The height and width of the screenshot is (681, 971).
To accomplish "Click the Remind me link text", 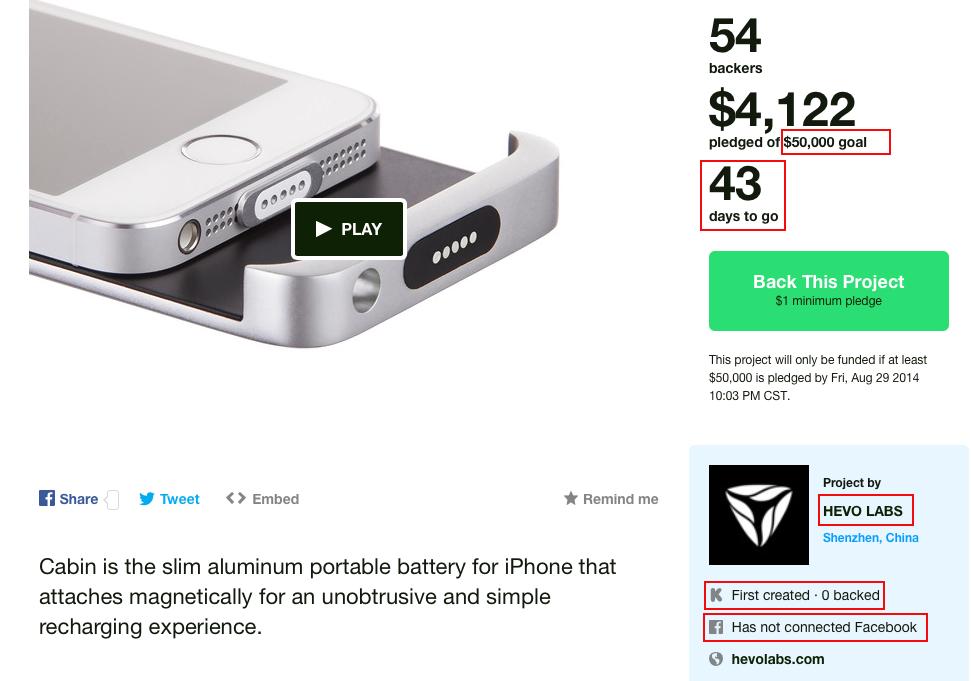I will click(620, 499).
